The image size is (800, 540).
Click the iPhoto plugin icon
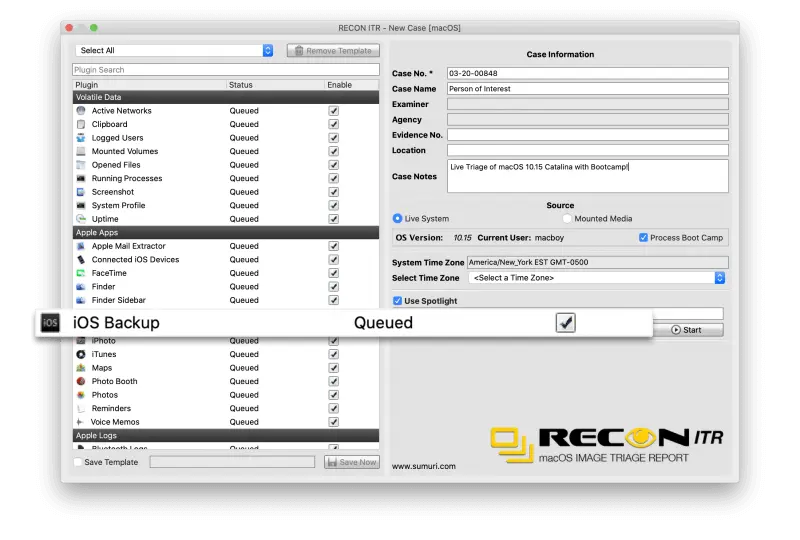81,340
